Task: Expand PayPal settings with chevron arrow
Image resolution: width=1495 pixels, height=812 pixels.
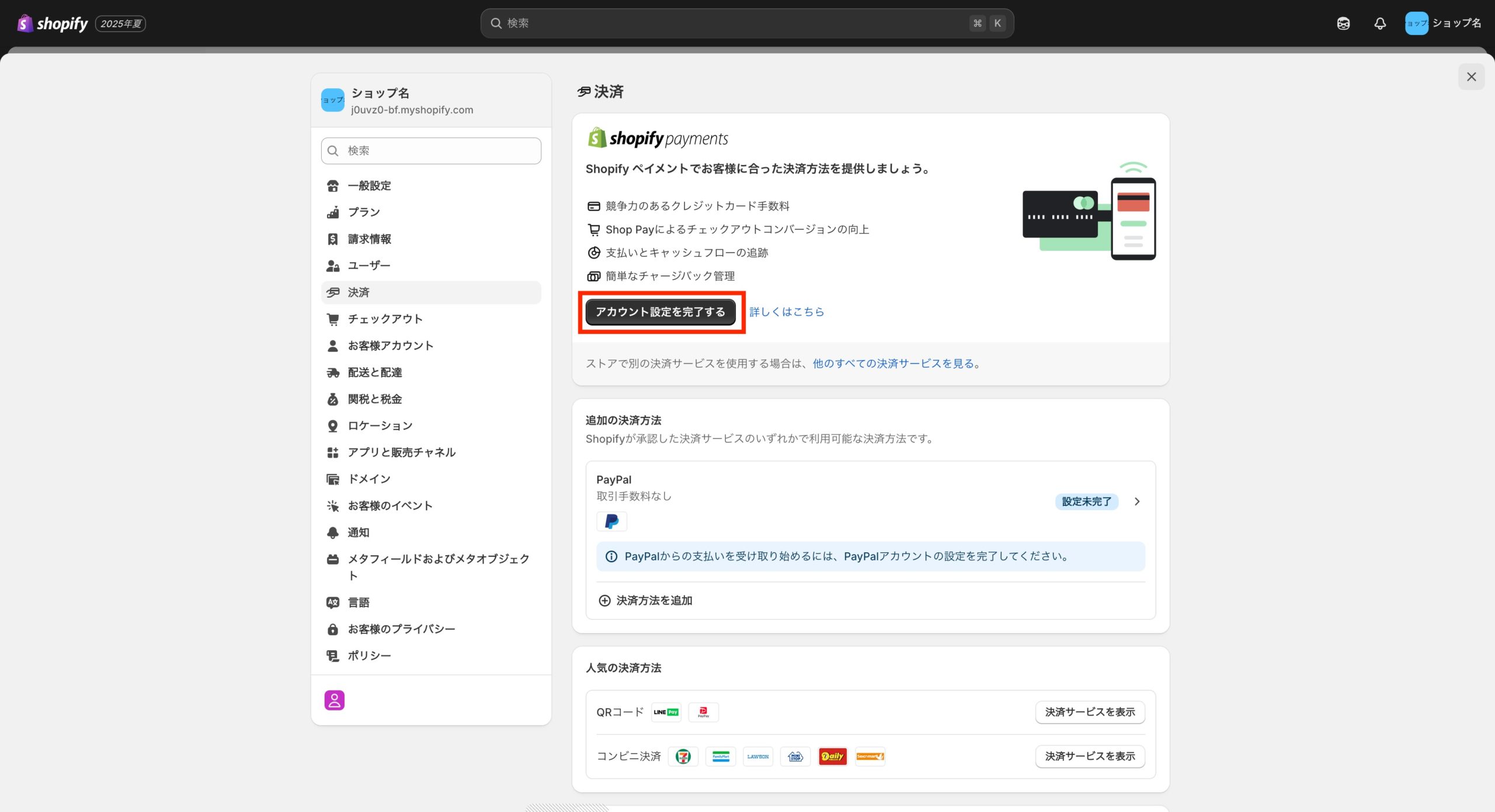Action: tap(1136, 501)
